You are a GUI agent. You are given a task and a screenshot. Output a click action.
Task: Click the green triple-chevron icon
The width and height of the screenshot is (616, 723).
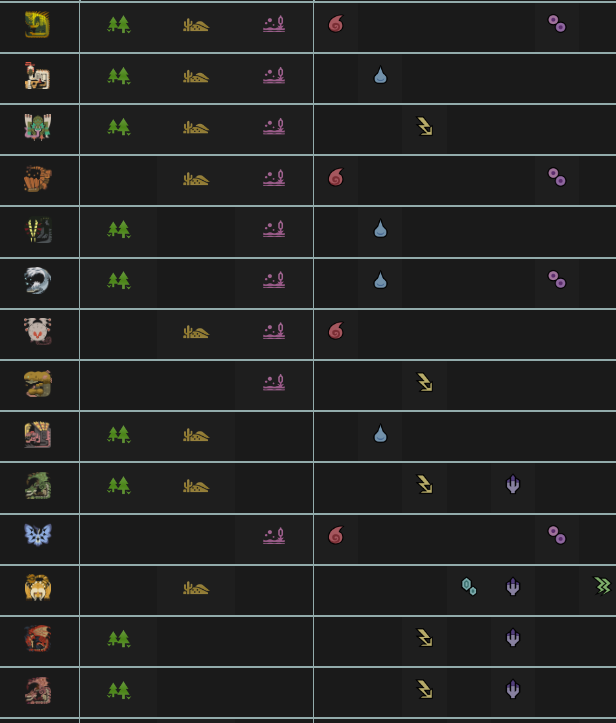click(602, 586)
